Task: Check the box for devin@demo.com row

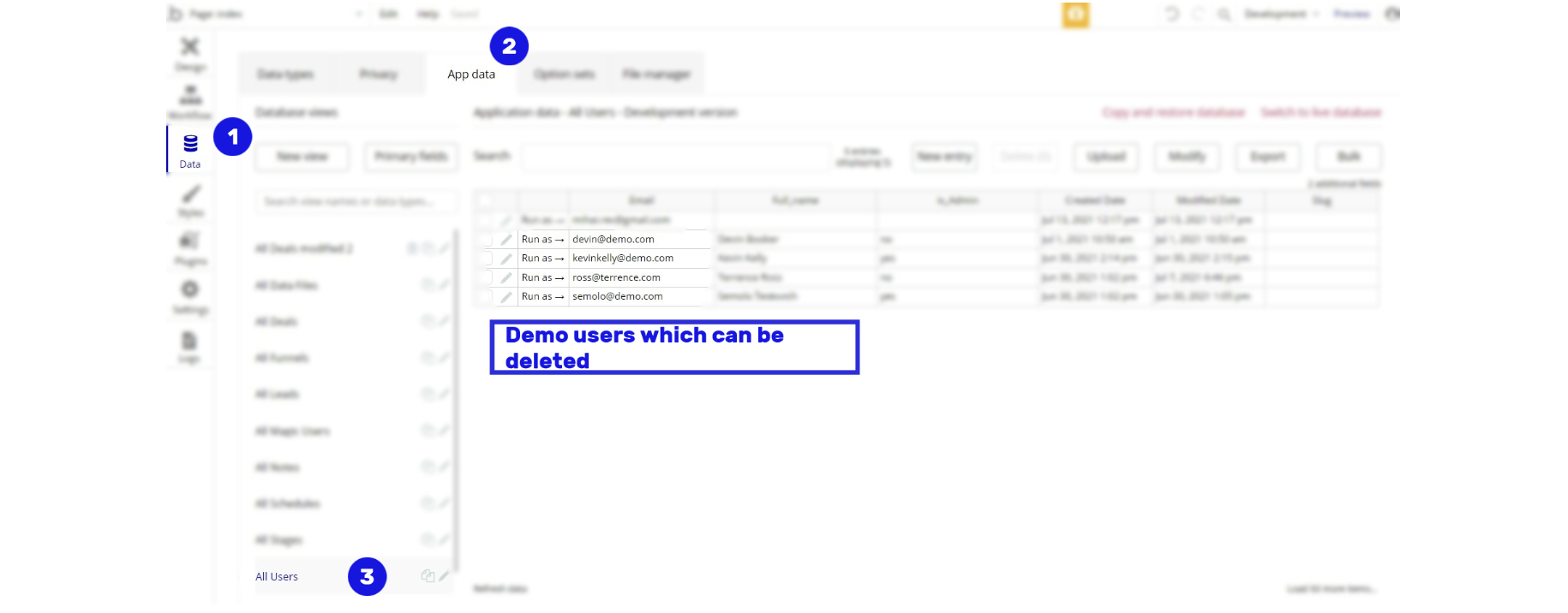Action: (x=486, y=240)
